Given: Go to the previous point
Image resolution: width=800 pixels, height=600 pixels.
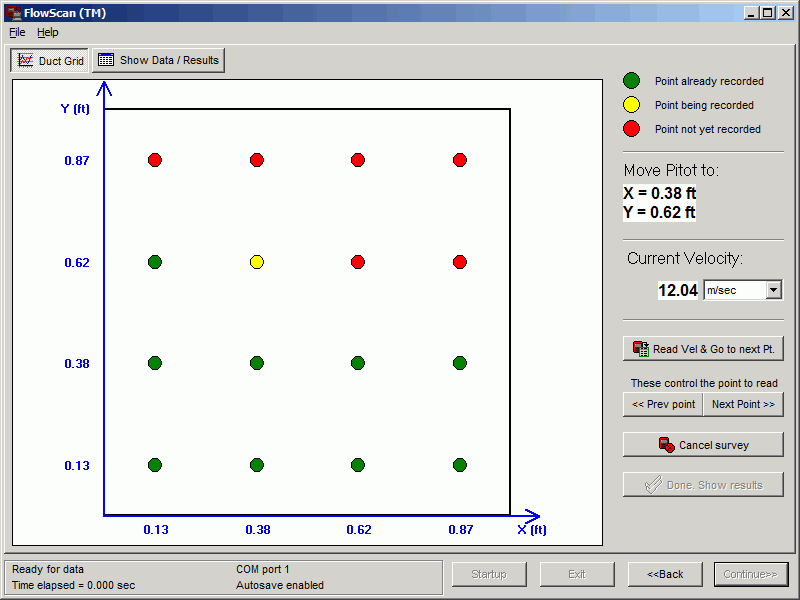Looking at the screenshot, I should point(662,405).
